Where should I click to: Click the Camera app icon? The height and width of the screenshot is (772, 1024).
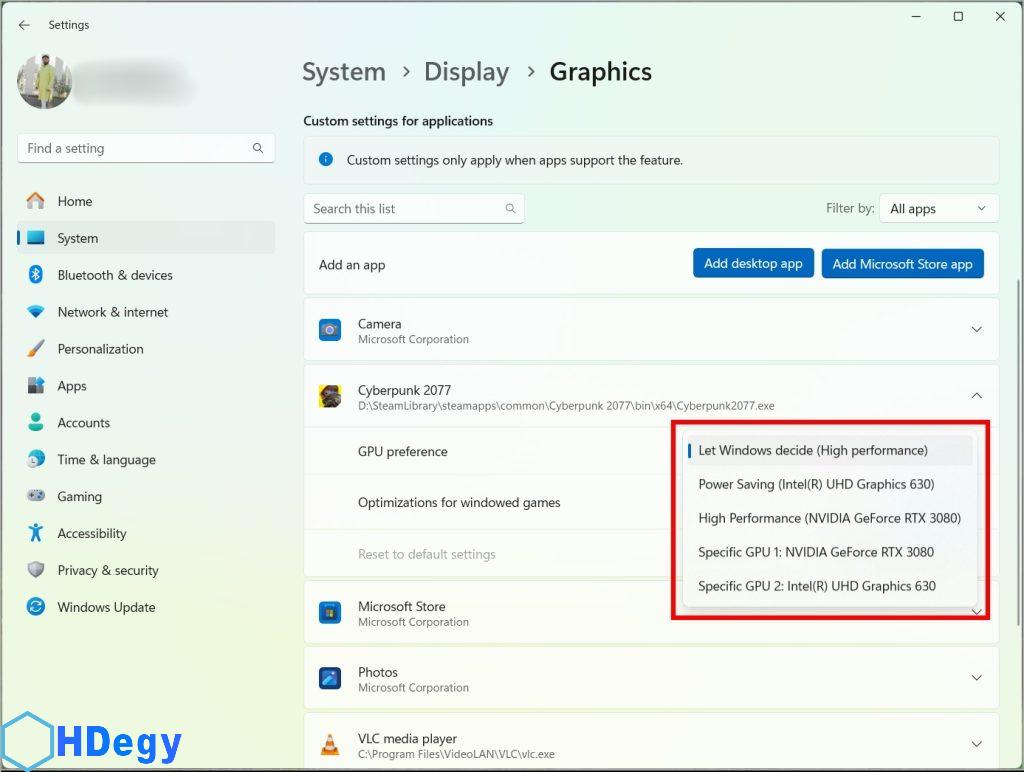[x=330, y=330]
